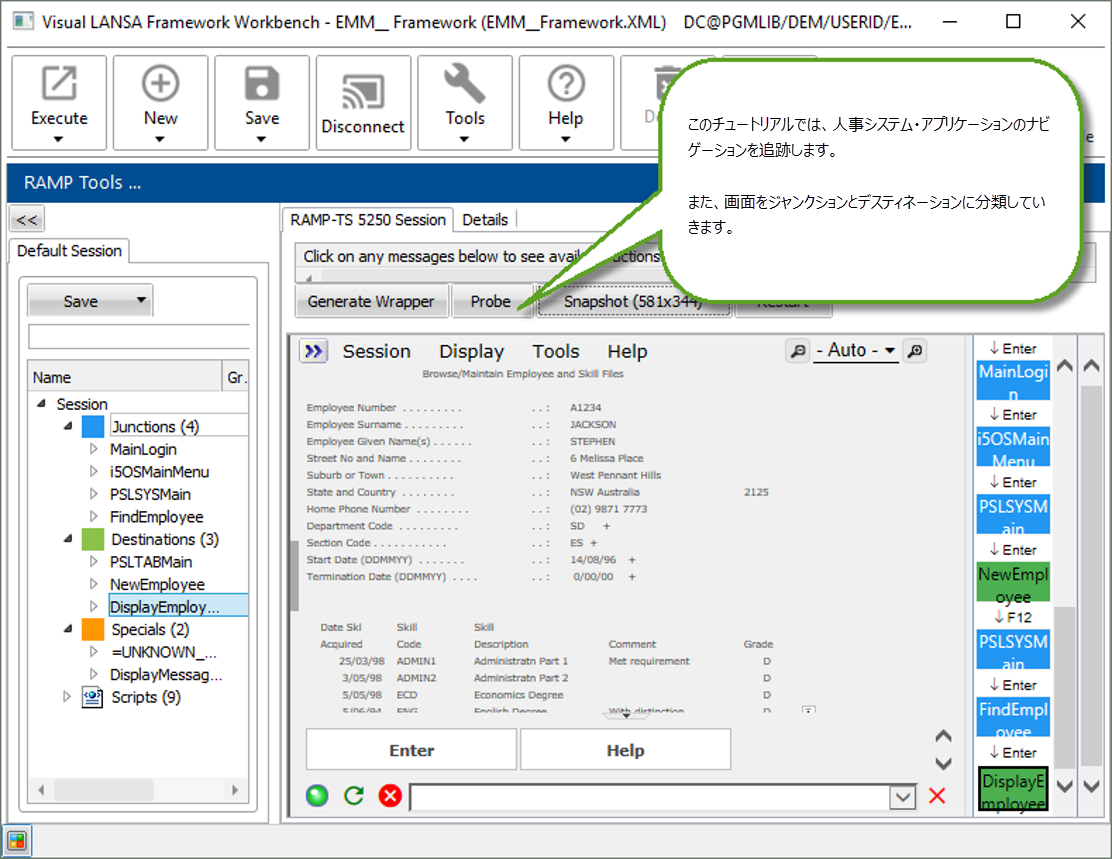
Task: Select the DisplayEmploy... tree item
Action: coord(177,606)
